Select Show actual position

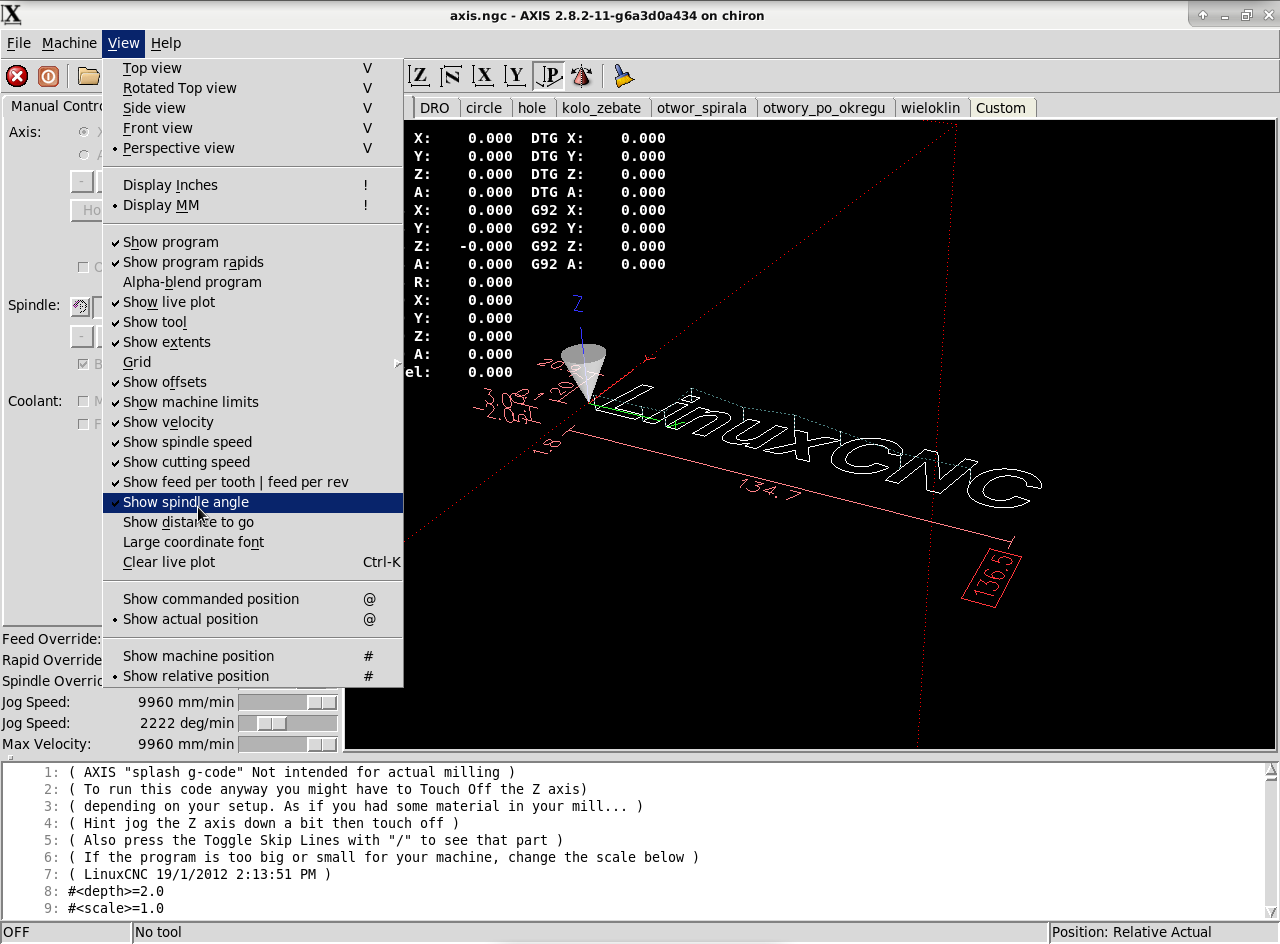click(253, 619)
